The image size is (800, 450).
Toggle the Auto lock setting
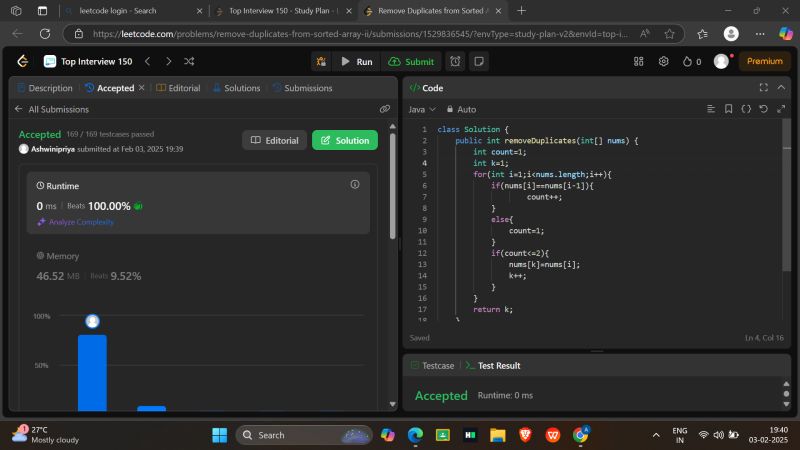(x=461, y=109)
